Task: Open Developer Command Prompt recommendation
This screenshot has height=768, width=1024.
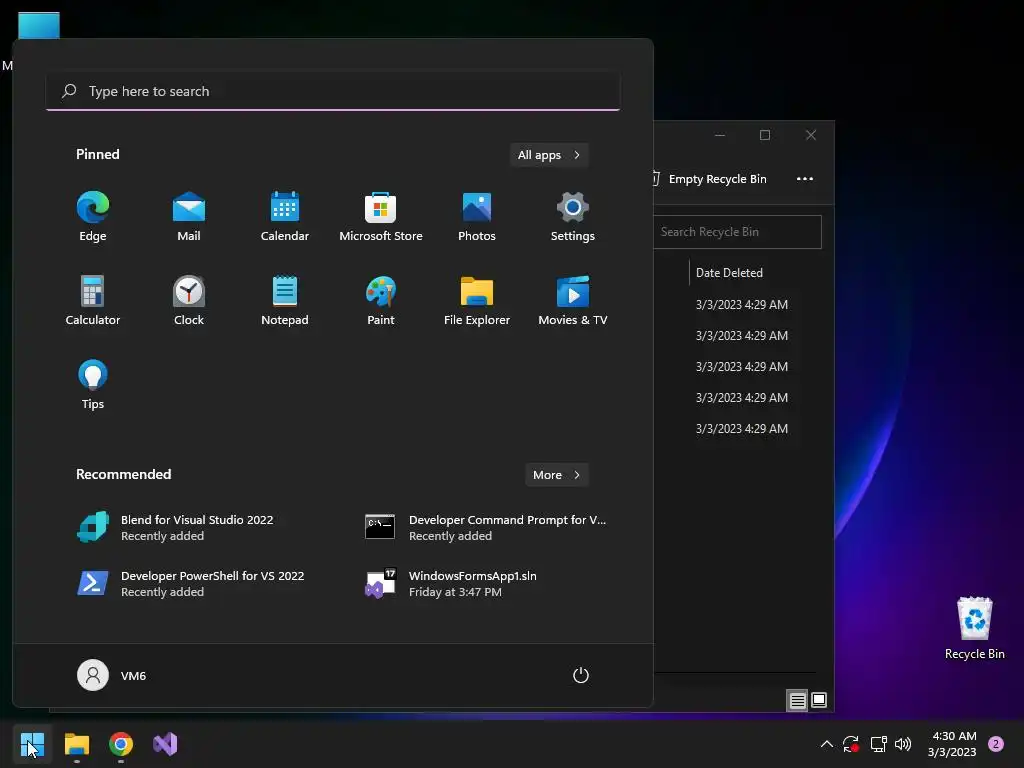Action: 488,528
